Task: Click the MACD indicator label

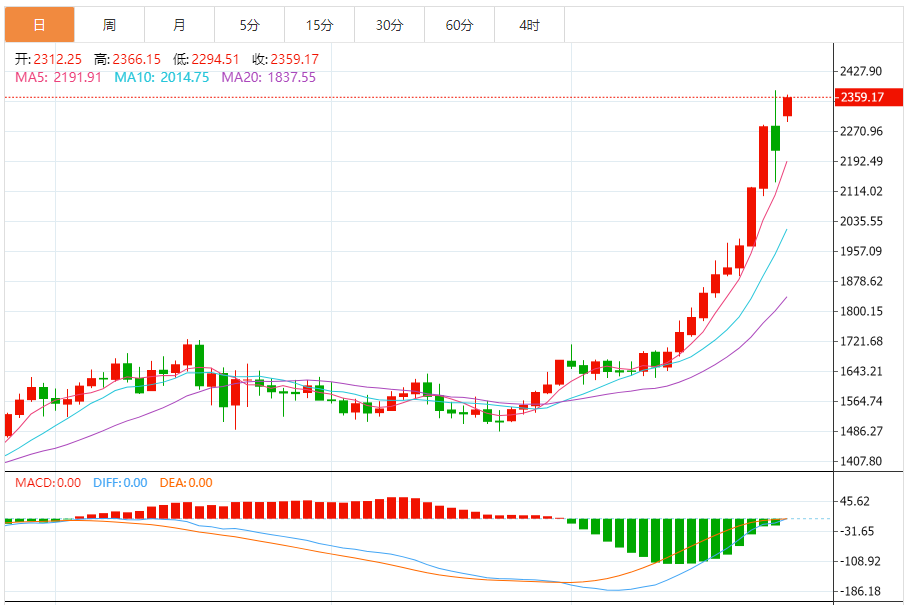Action: 48,483
